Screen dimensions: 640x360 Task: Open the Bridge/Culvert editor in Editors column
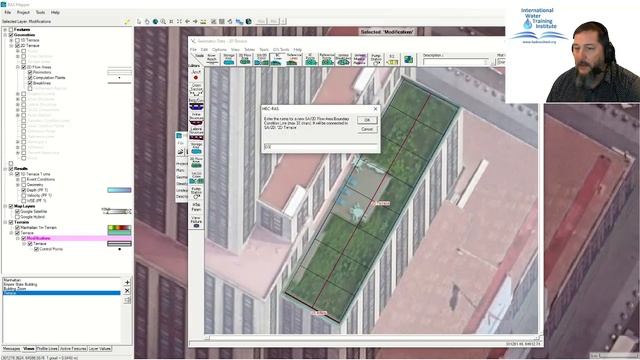point(196,104)
